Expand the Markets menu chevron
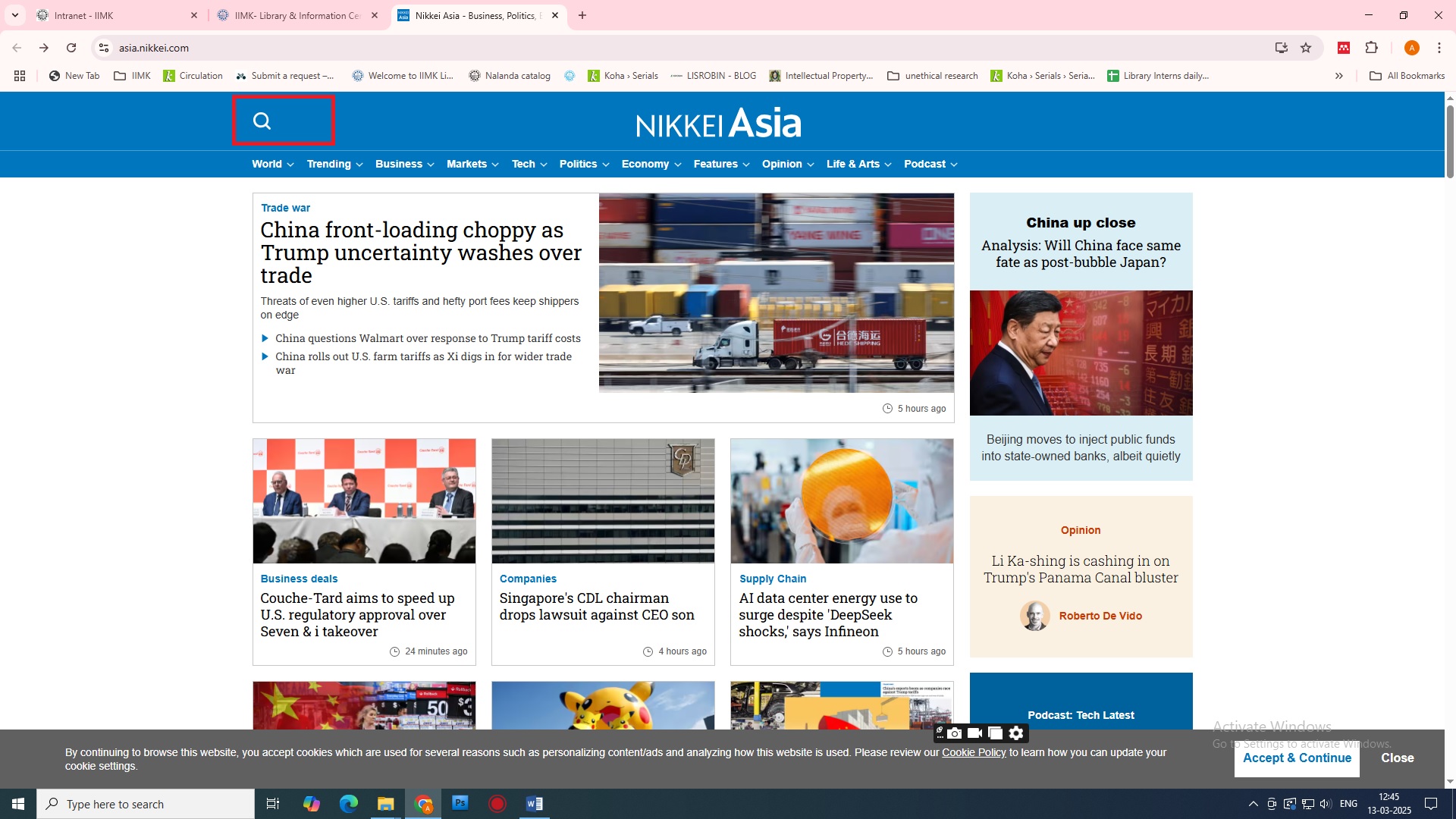Screen dimensions: 1456x819 [495, 165]
